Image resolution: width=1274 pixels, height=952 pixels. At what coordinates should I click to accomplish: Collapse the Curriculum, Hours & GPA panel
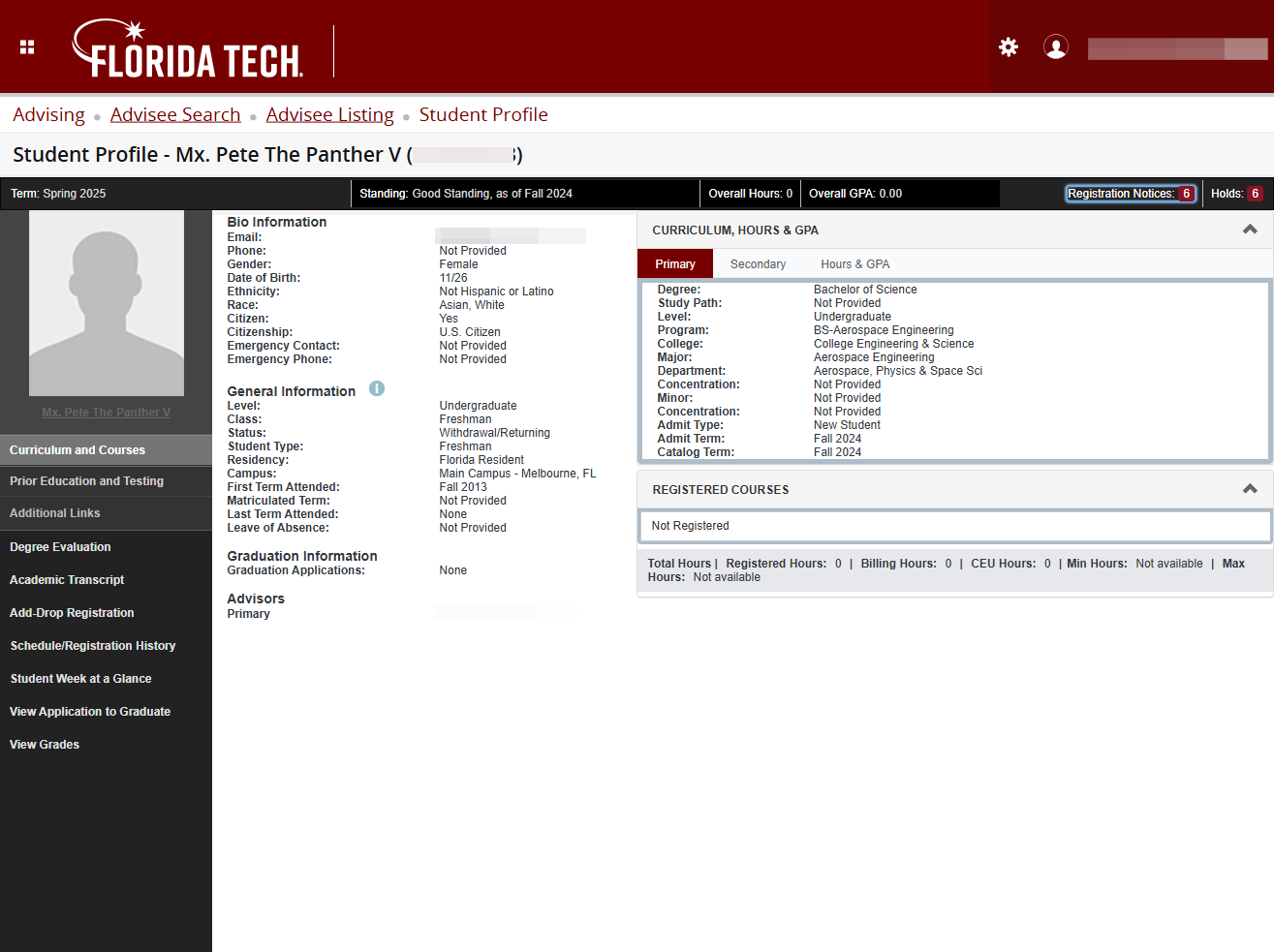tap(1250, 230)
